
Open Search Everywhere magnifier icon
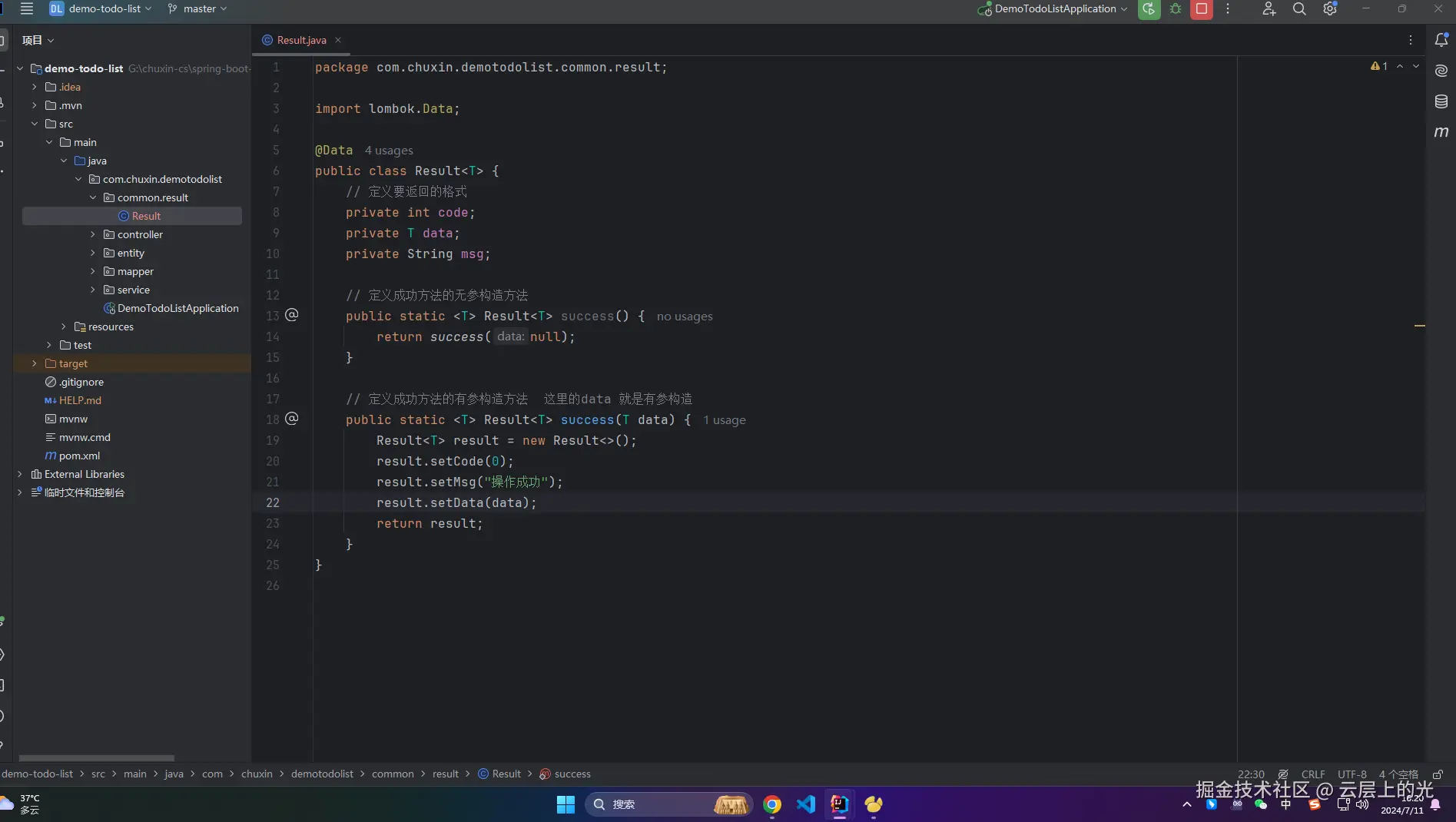click(1298, 9)
